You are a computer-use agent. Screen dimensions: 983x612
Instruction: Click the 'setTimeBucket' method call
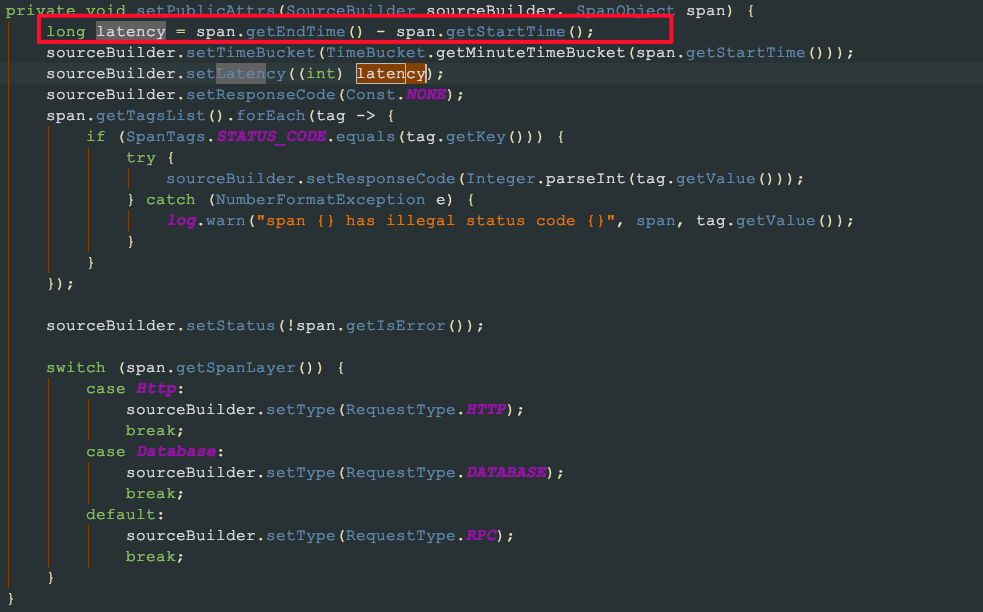coord(251,53)
